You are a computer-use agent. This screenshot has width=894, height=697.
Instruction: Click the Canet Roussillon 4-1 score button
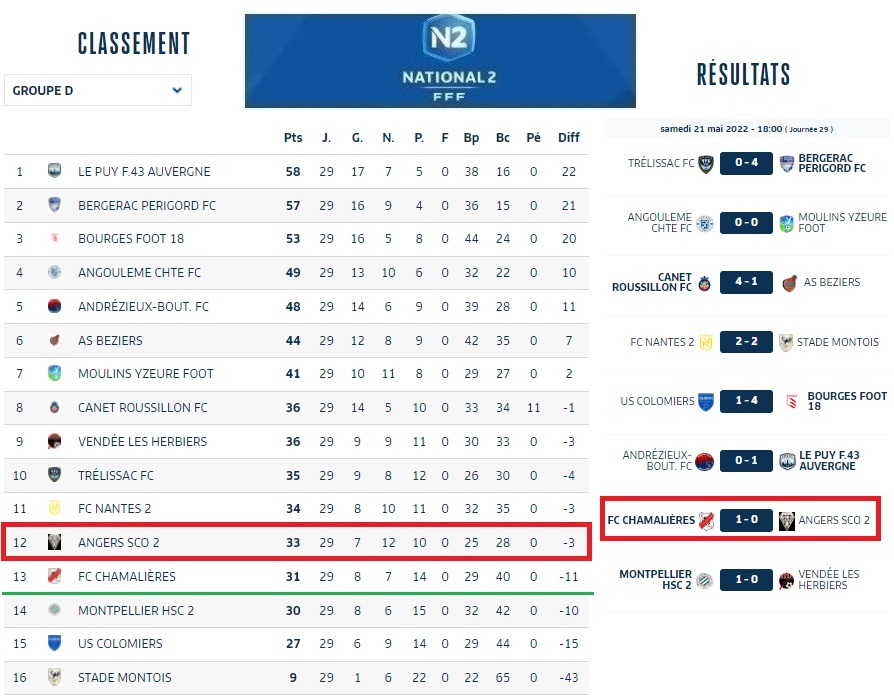tap(746, 282)
